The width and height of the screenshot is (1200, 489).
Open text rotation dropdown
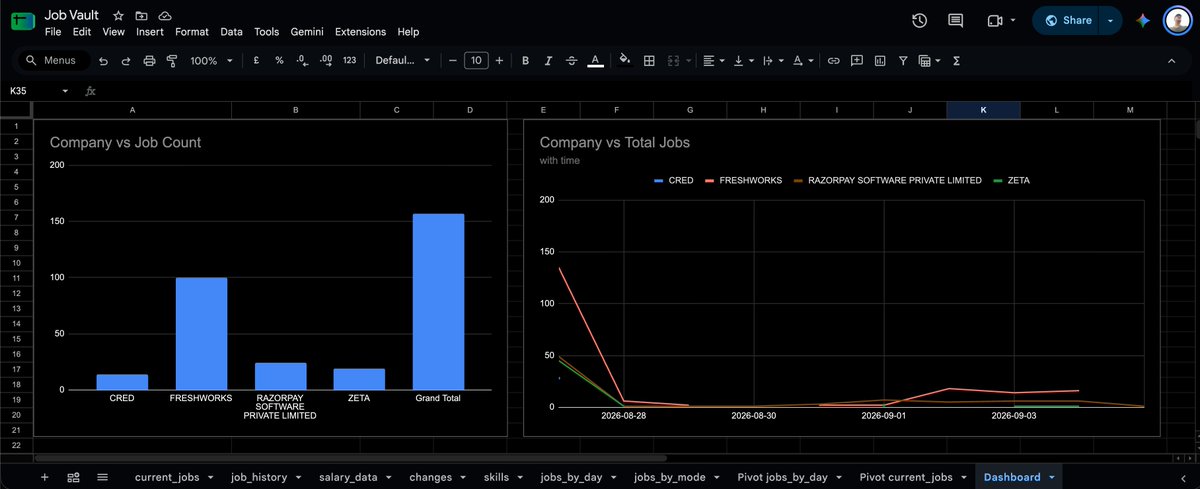coord(802,61)
